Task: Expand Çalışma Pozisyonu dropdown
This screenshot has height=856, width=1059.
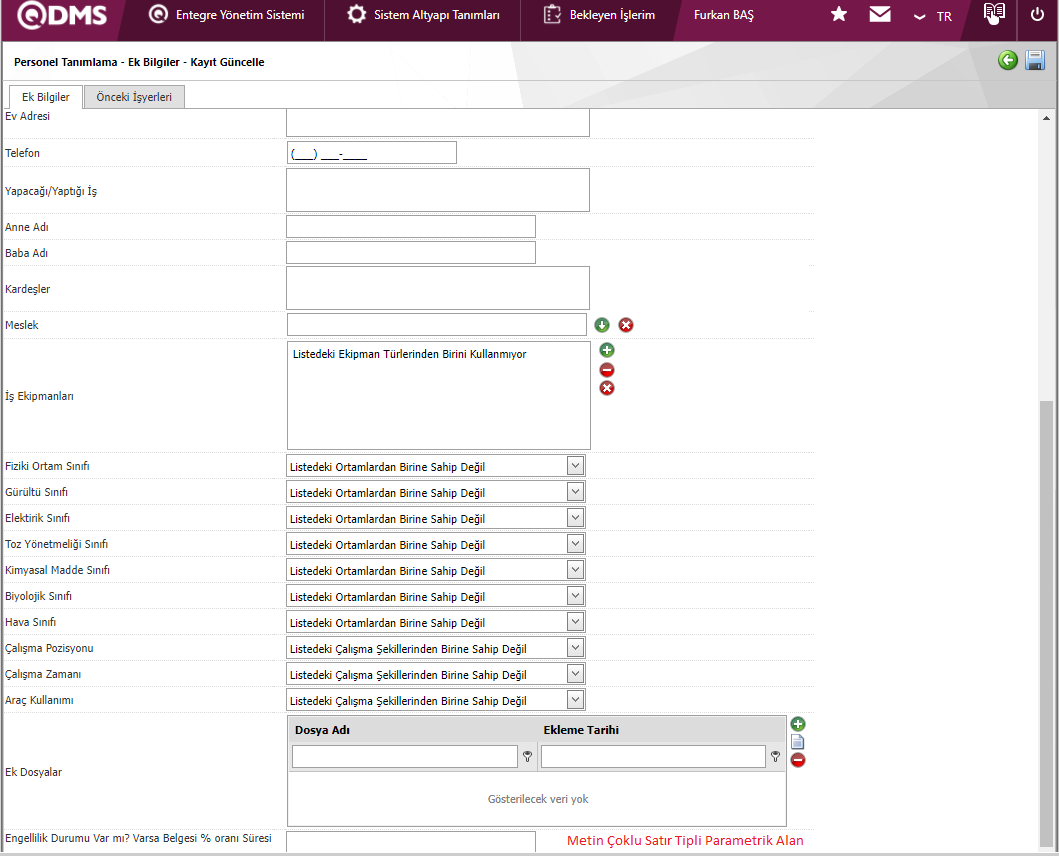Action: point(575,648)
